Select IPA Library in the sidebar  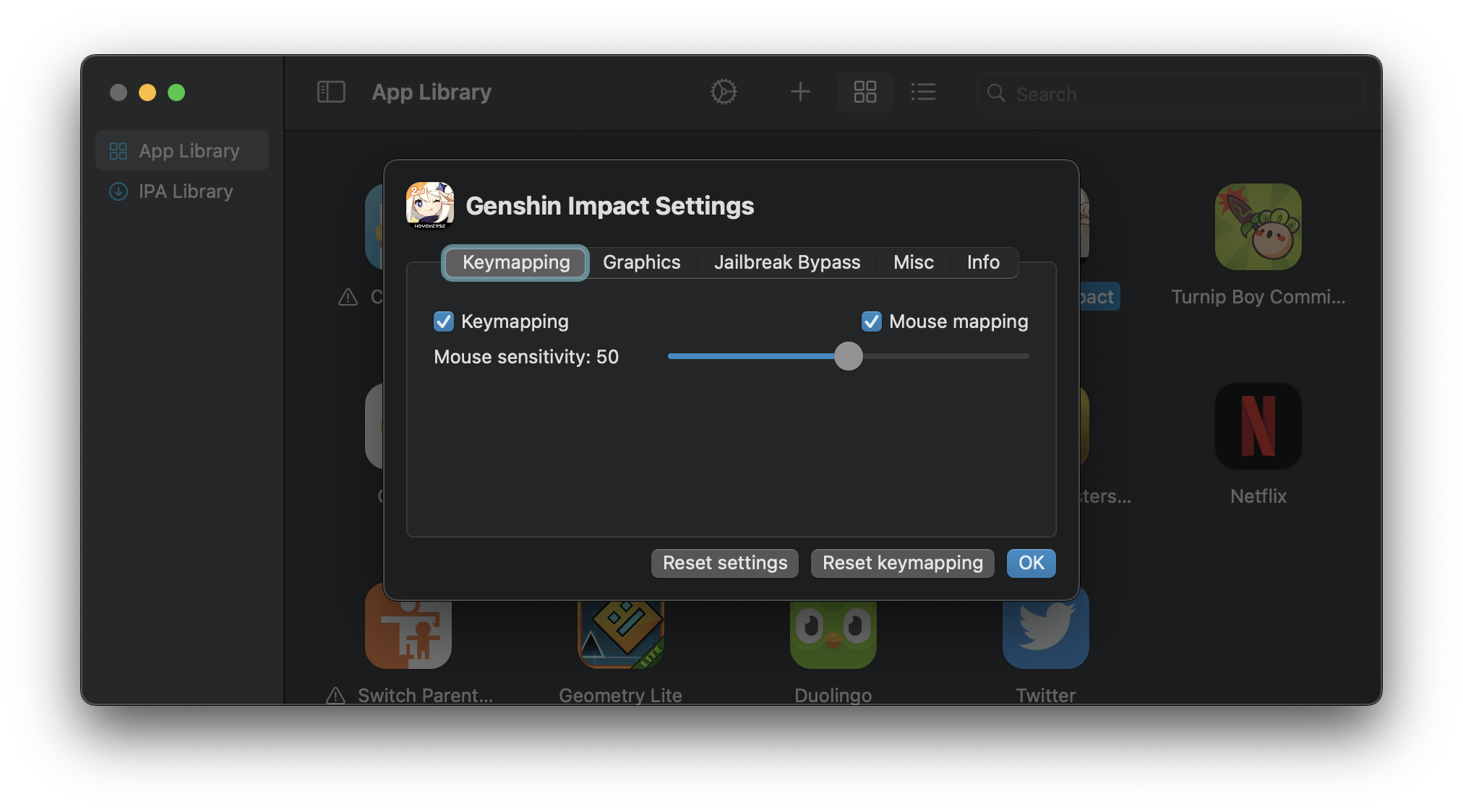click(184, 191)
